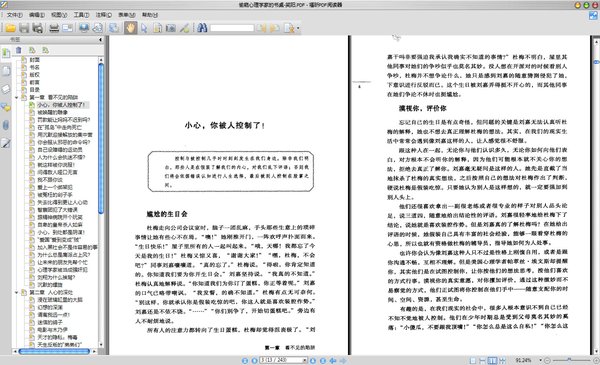Click the find previous result icon
The height and width of the screenshot is (365, 600).
[261, 28]
